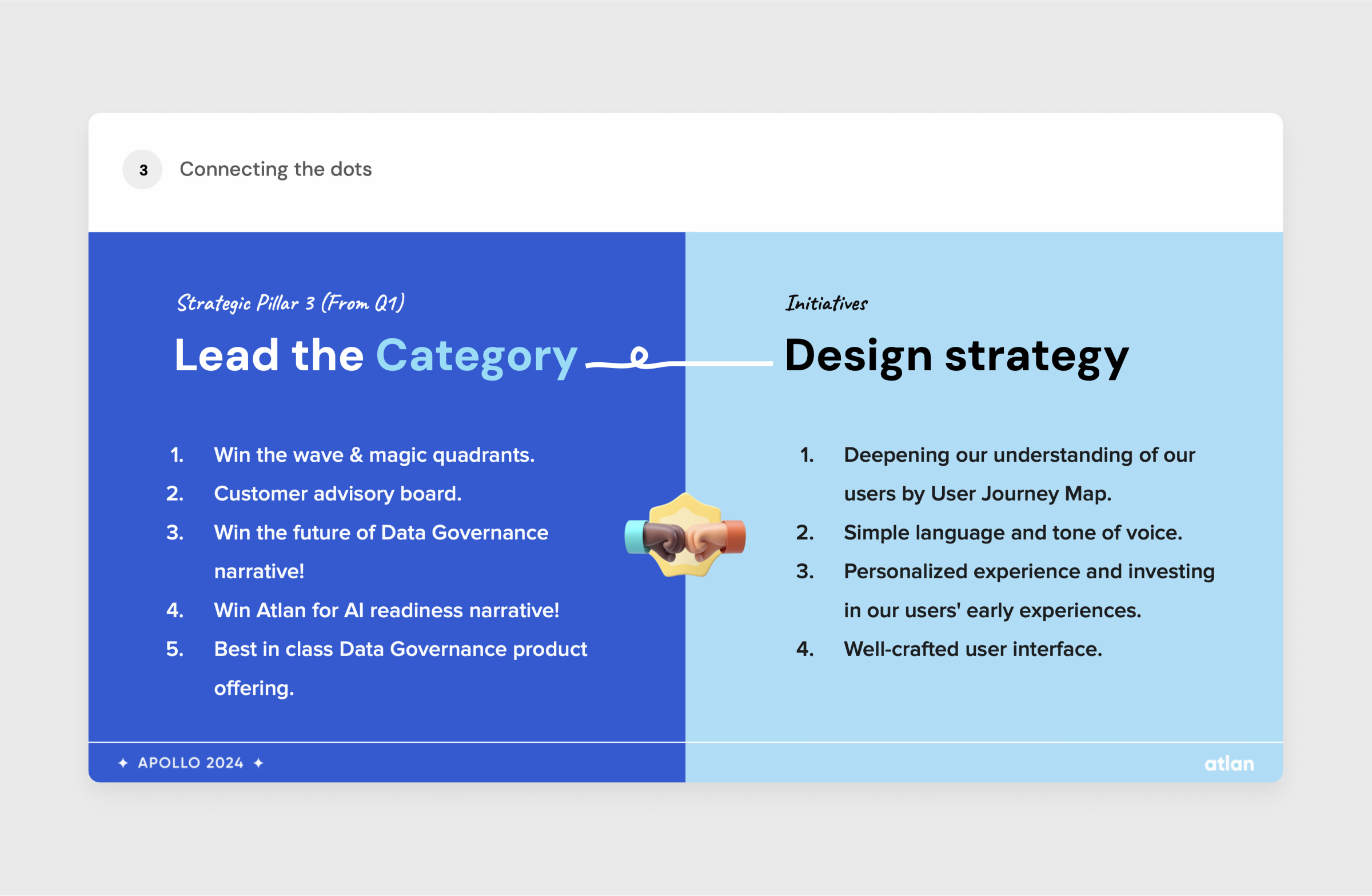Screen dimensions: 1372x896
Task: Select 'Win the wave & magic quadrants' item
Action: [374, 455]
